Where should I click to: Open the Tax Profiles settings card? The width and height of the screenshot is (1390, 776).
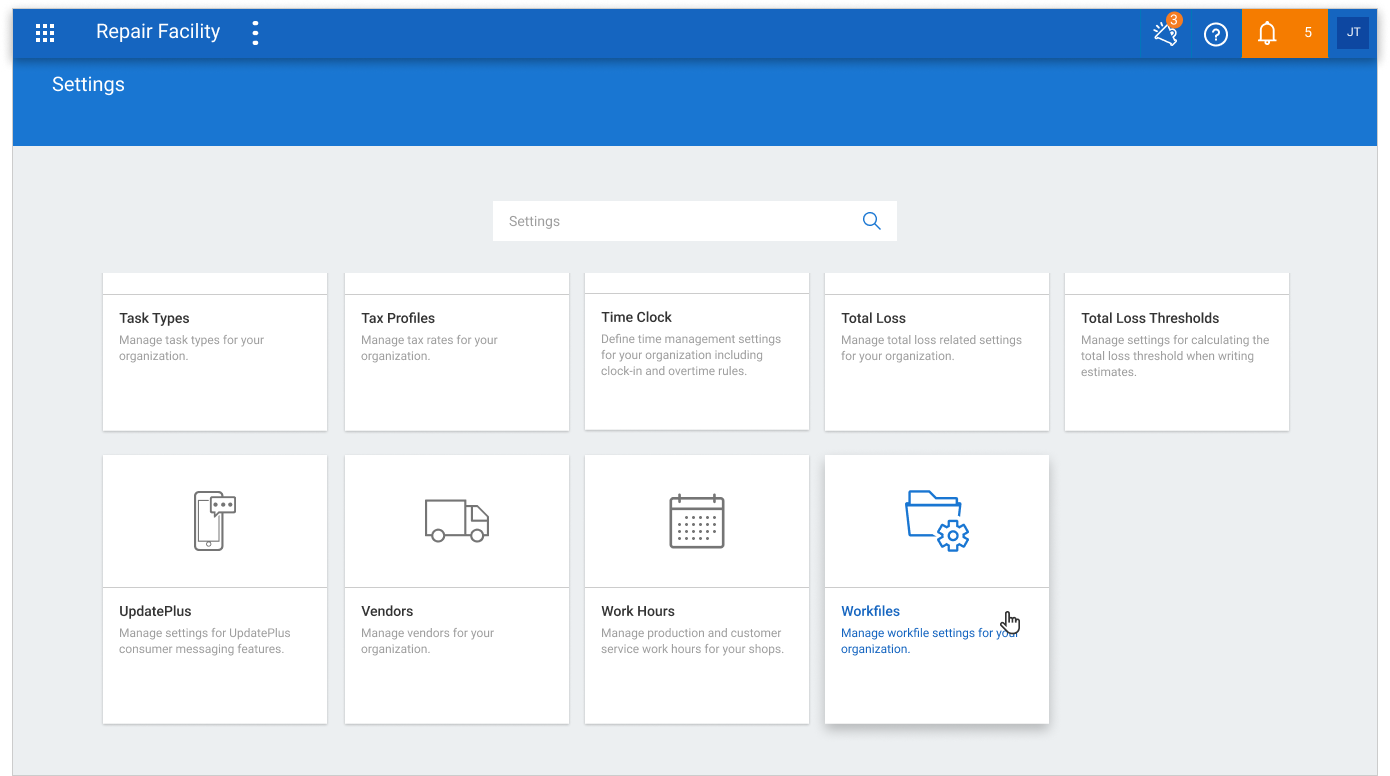click(457, 352)
